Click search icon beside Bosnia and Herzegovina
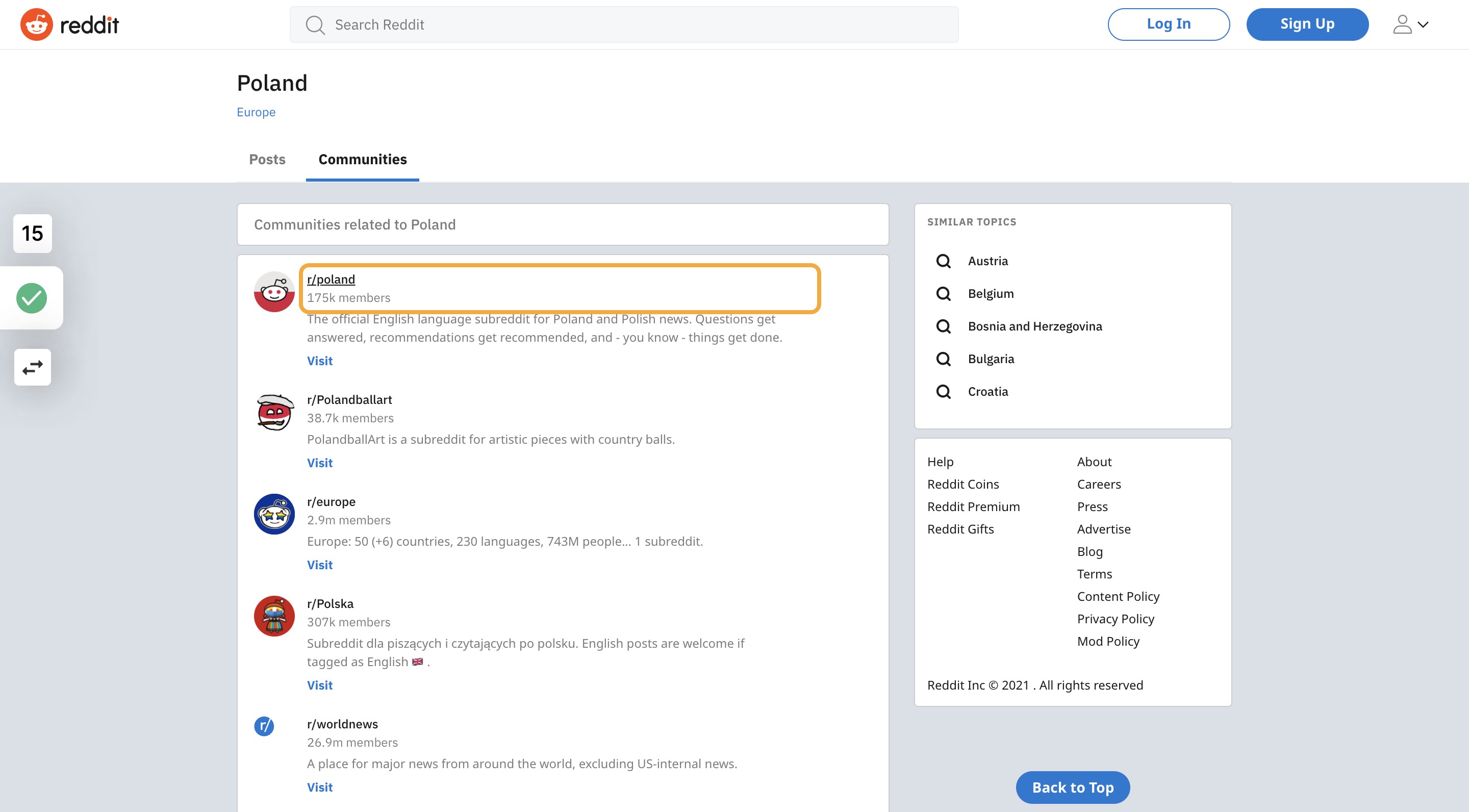 943,326
